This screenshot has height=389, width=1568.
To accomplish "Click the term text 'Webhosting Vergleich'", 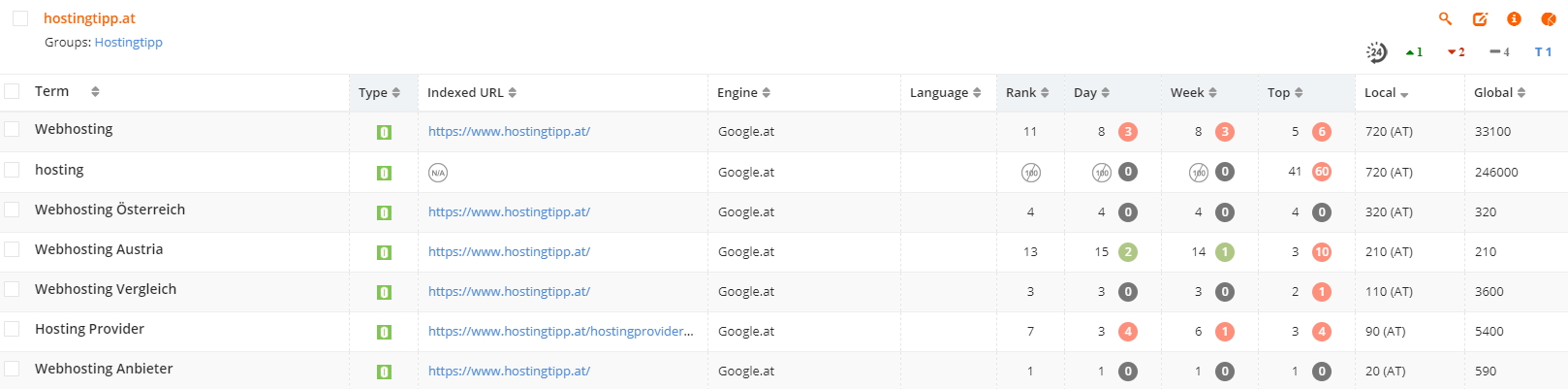I will (106, 289).
